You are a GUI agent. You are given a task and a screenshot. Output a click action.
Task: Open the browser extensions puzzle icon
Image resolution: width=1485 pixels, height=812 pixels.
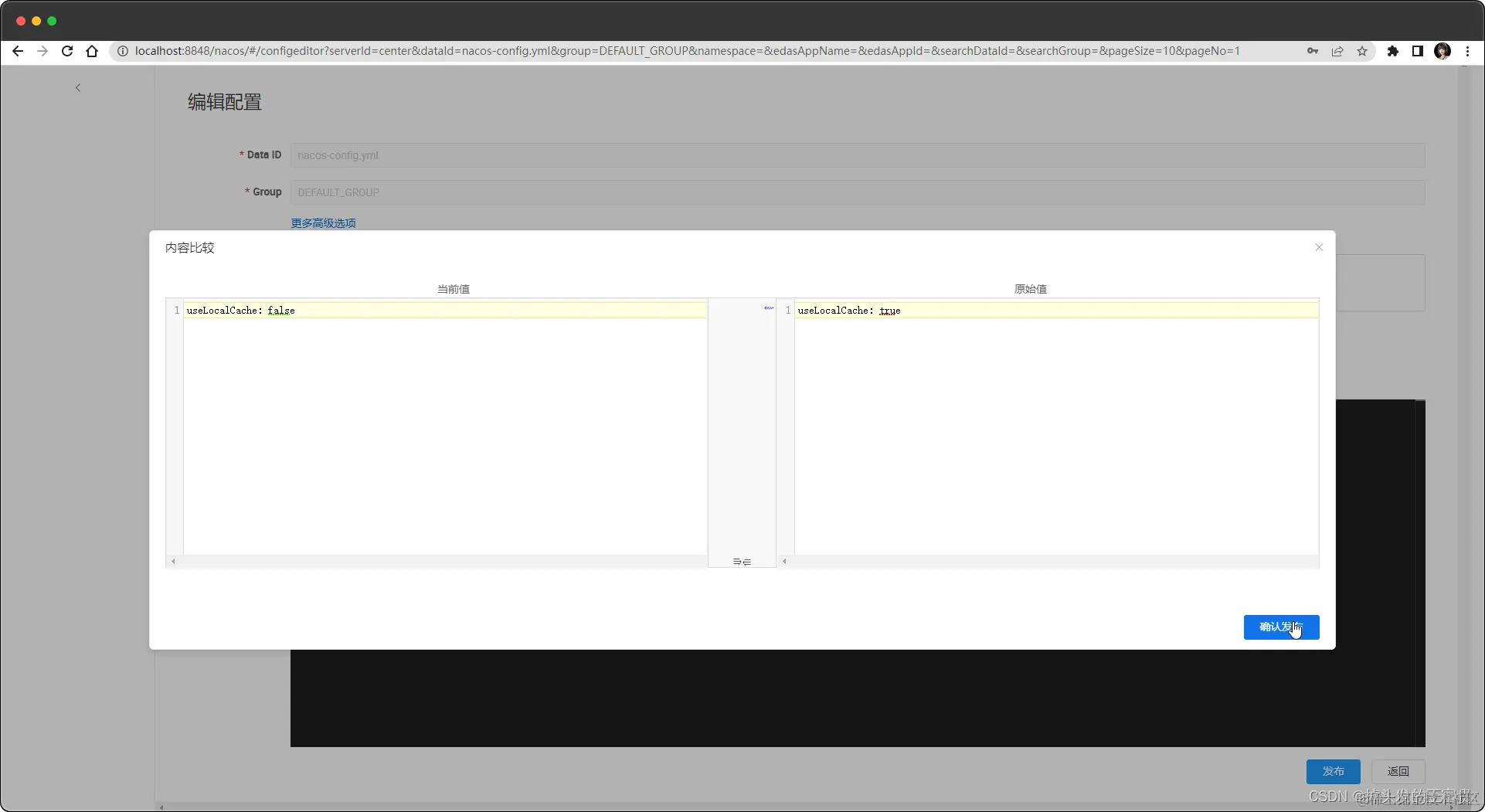point(1393,51)
